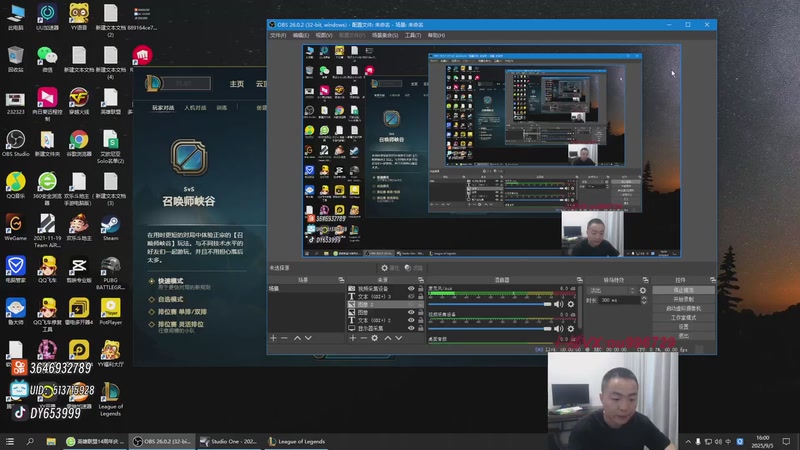Open source properties gear below sources list
The image size is (800, 450).
pyautogui.click(x=374, y=338)
